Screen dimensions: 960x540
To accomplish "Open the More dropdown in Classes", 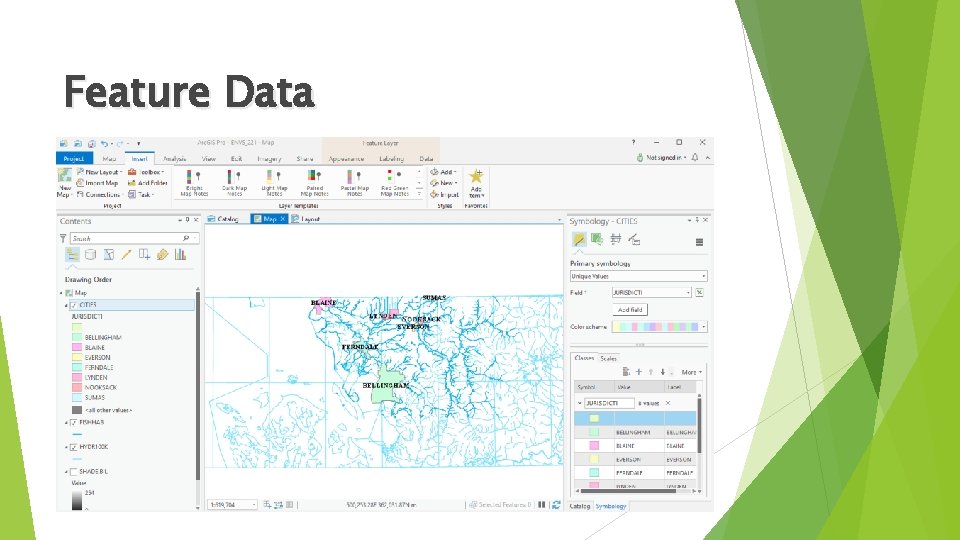I will [x=691, y=372].
